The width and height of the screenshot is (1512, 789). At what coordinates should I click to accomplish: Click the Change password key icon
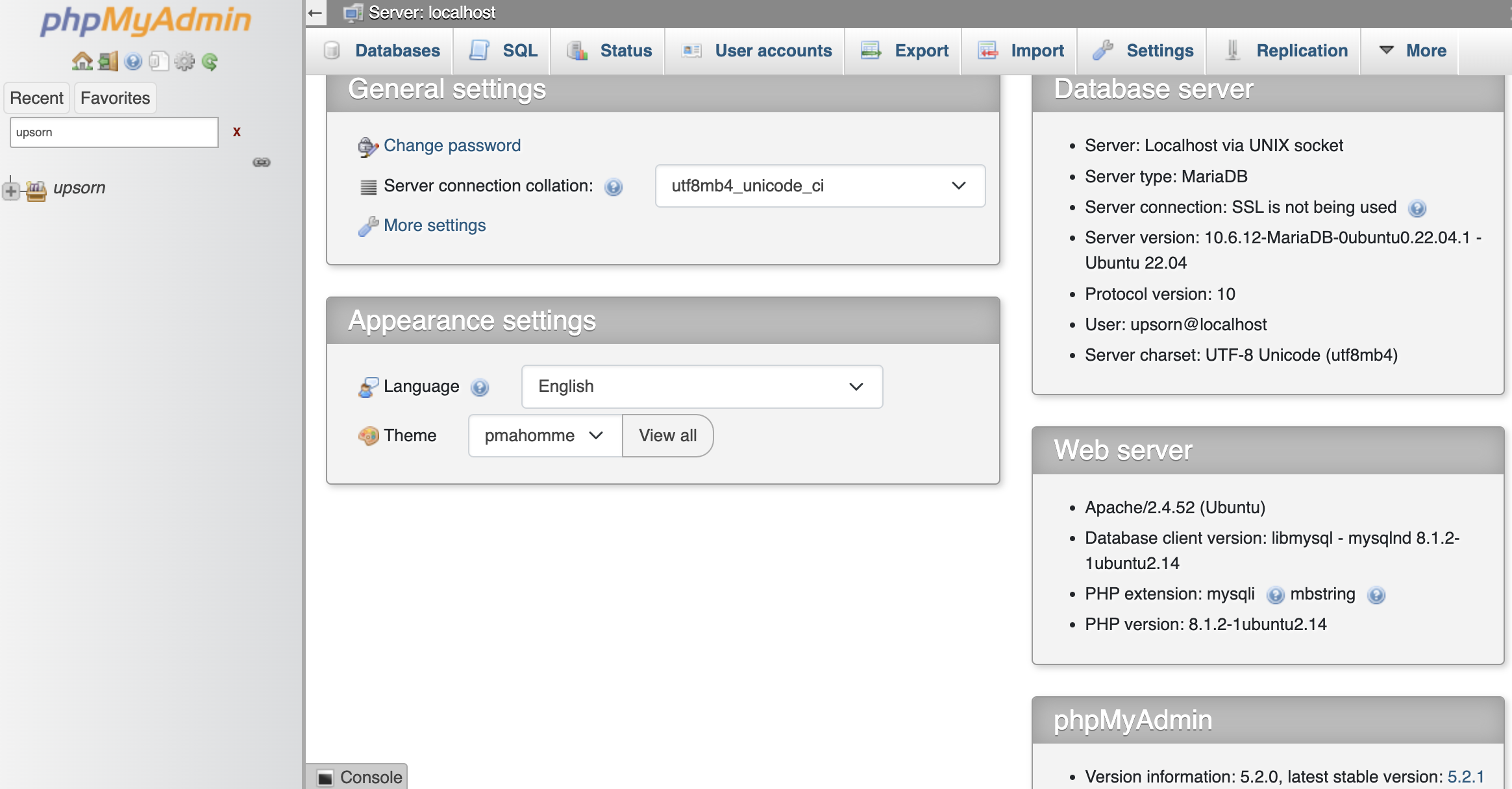tap(368, 147)
